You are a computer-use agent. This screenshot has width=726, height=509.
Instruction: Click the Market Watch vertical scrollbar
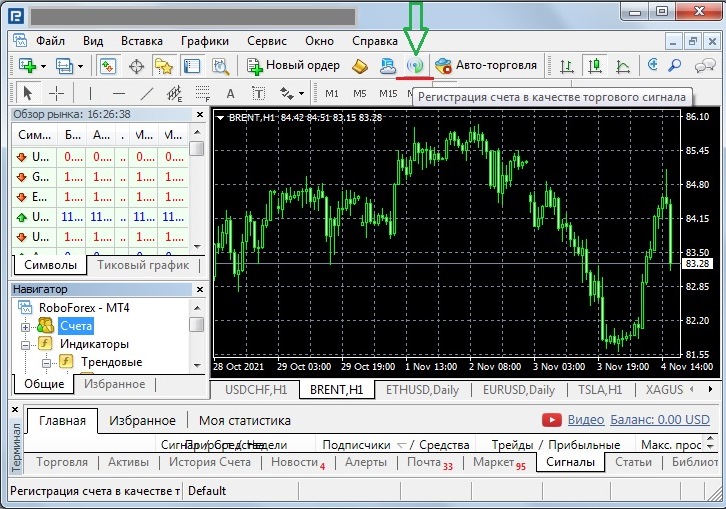197,190
